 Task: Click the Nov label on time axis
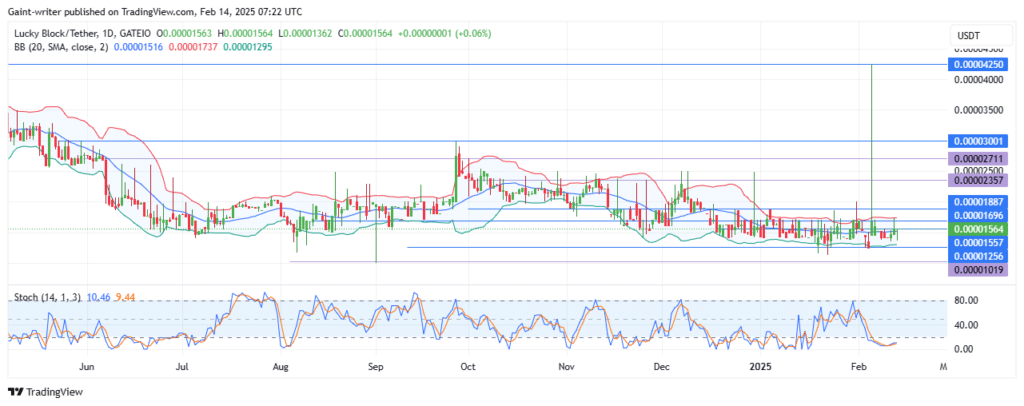pos(566,367)
